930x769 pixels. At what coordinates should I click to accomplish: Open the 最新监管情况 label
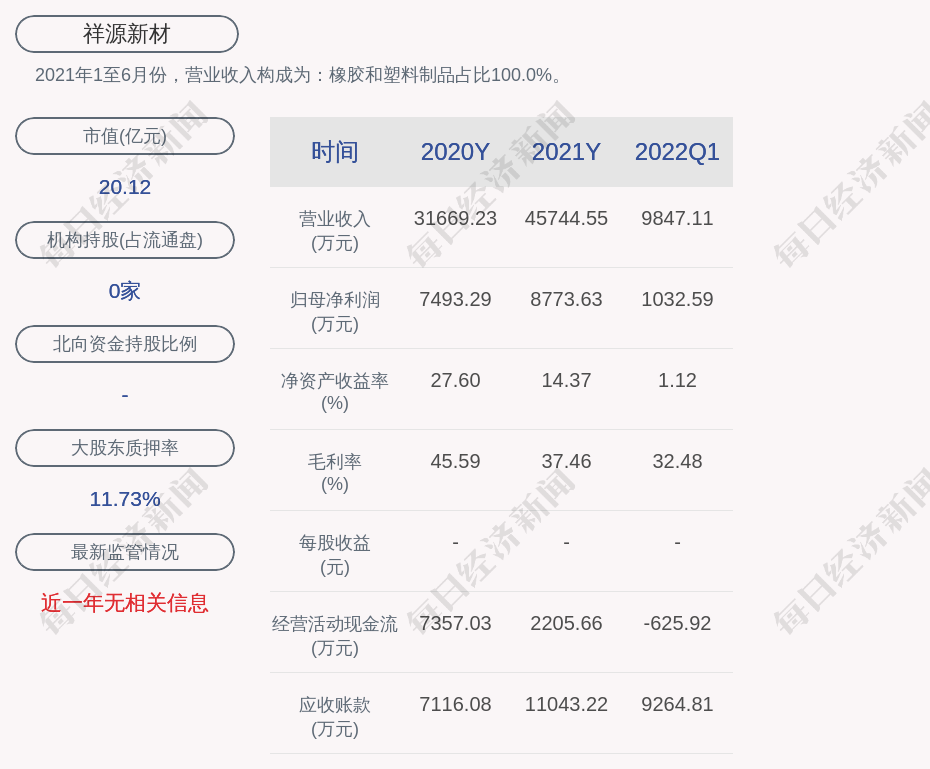click(x=125, y=552)
